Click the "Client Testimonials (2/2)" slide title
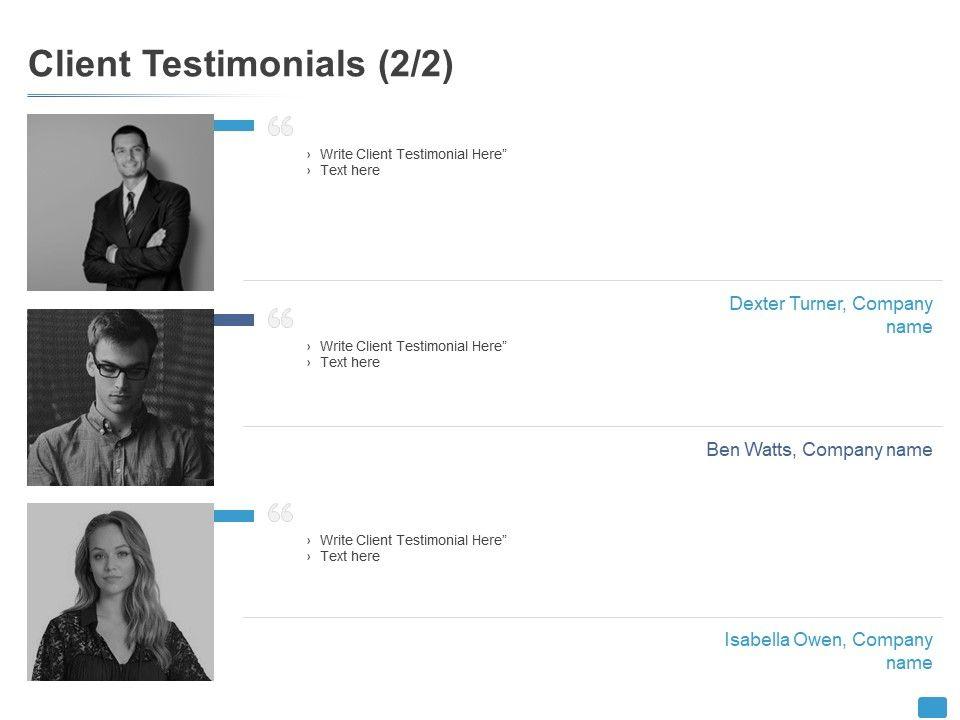This screenshot has height=720, width=960. click(x=241, y=64)
